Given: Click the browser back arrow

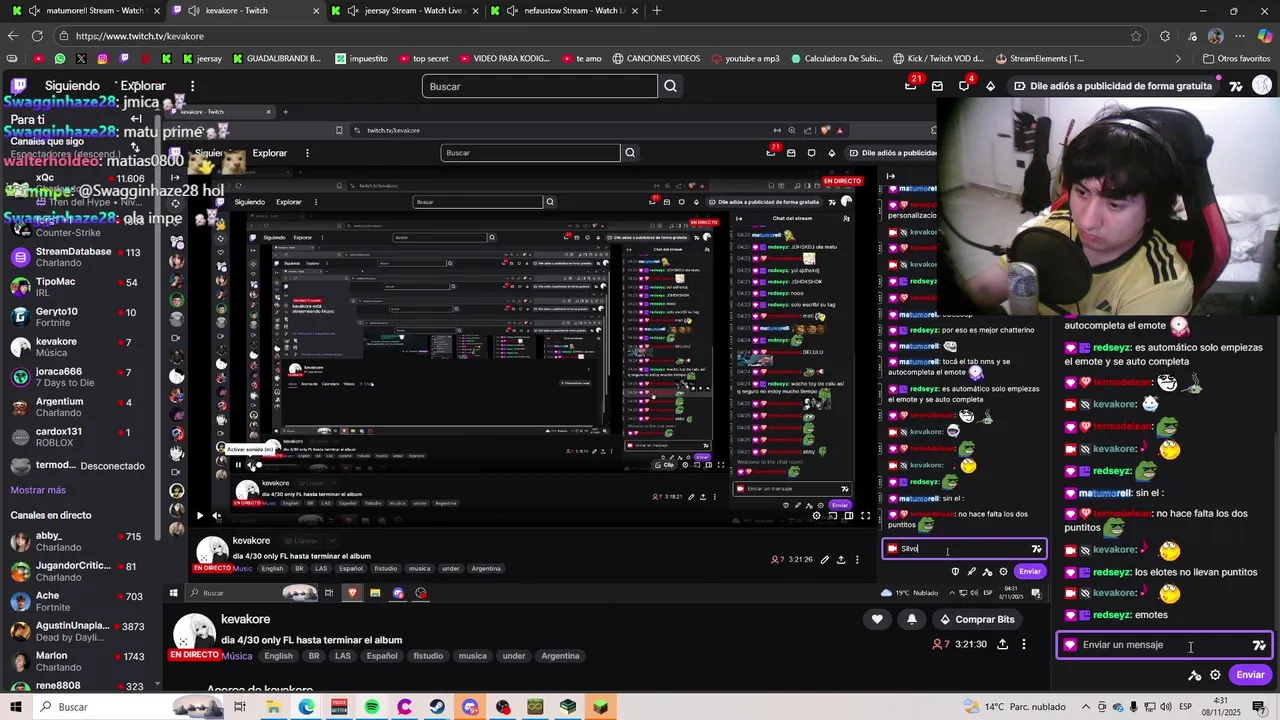Looking at the screenshot, I should pyautogui.click(x=12, y=36).
